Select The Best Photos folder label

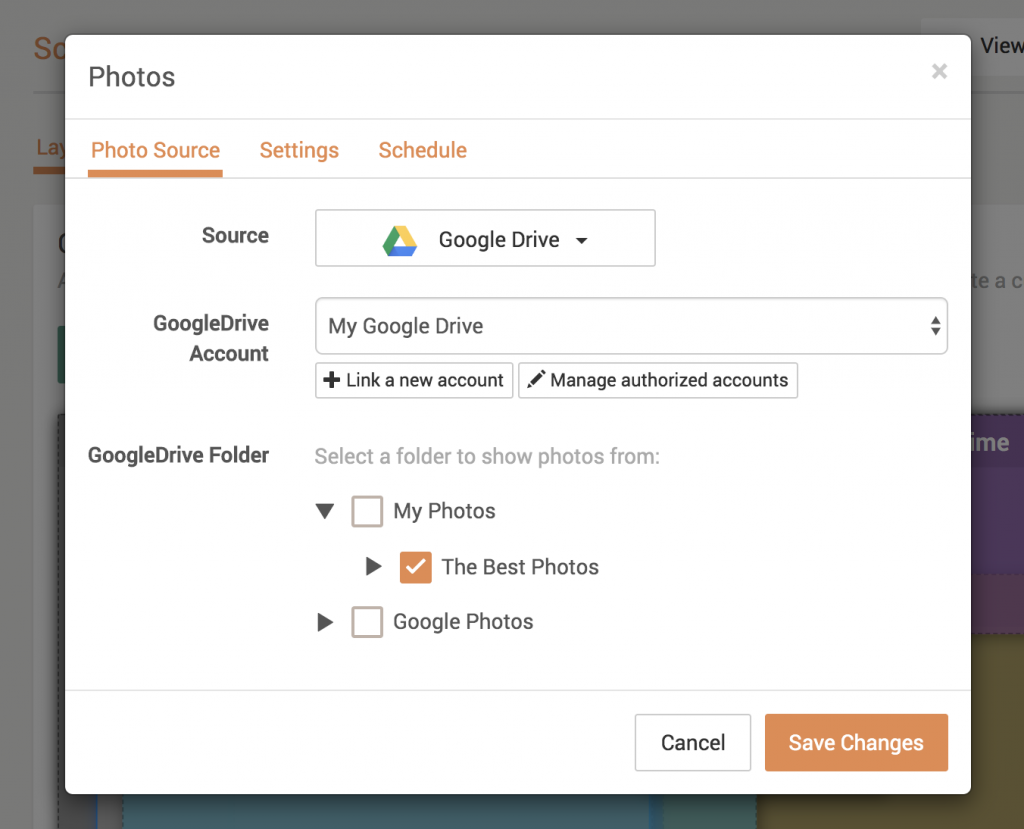(x=520, y=567)
